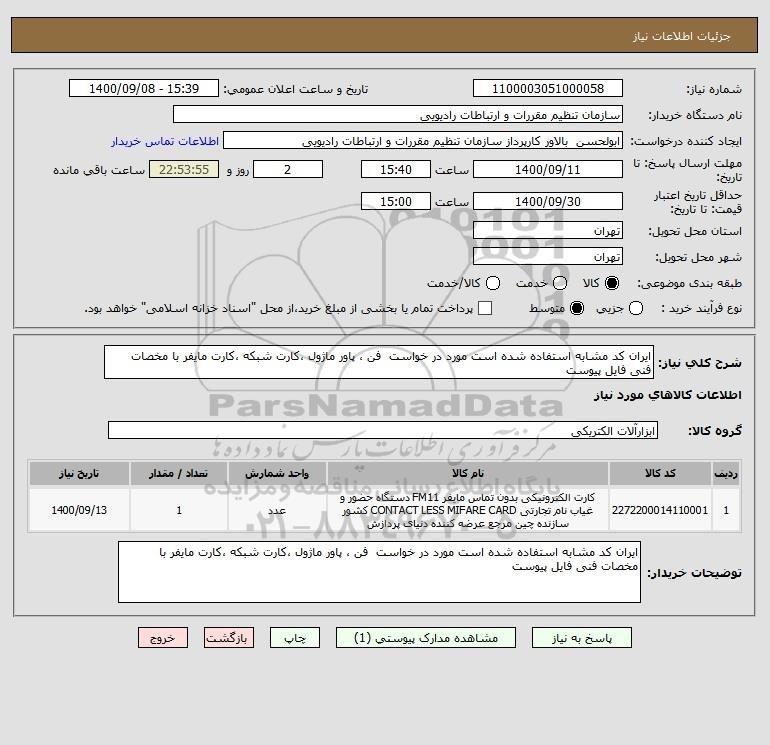Click ردیف column header
This screenshot has width=770, height=745.
point(726,473)
